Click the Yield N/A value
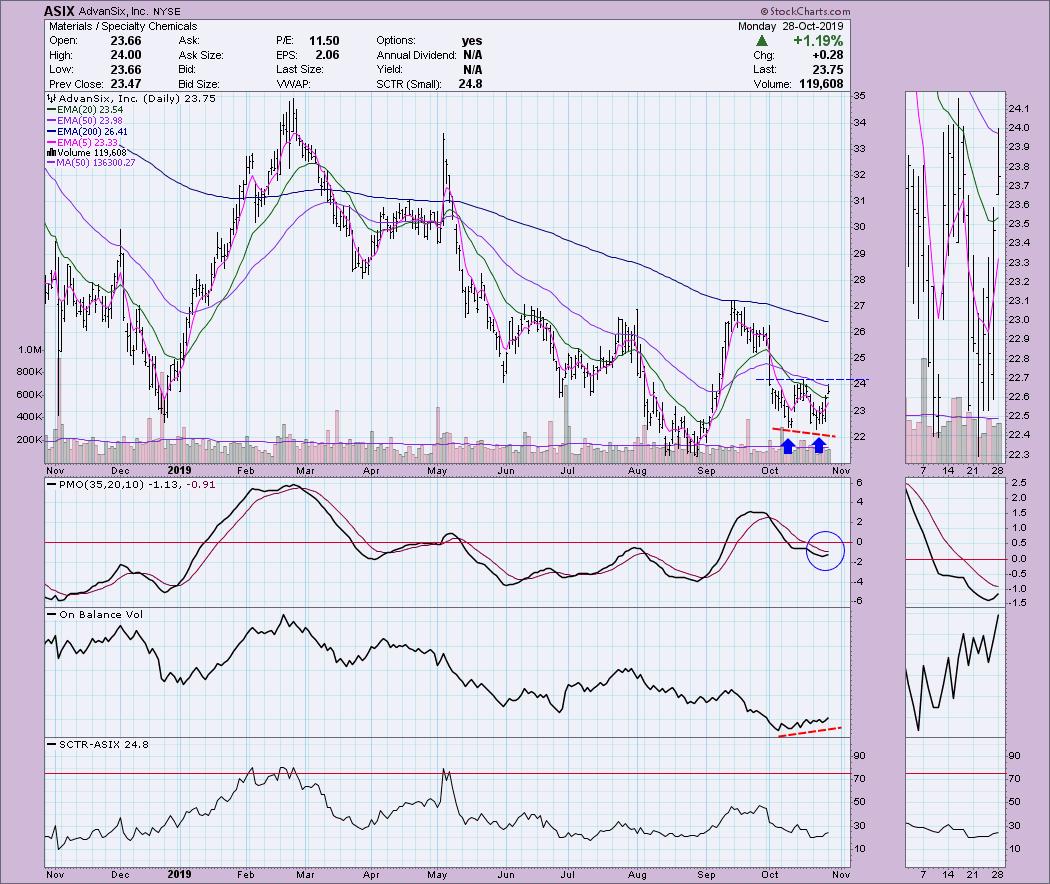The image size is (1050, 884). pyautogui.click(x=472, y=70)
